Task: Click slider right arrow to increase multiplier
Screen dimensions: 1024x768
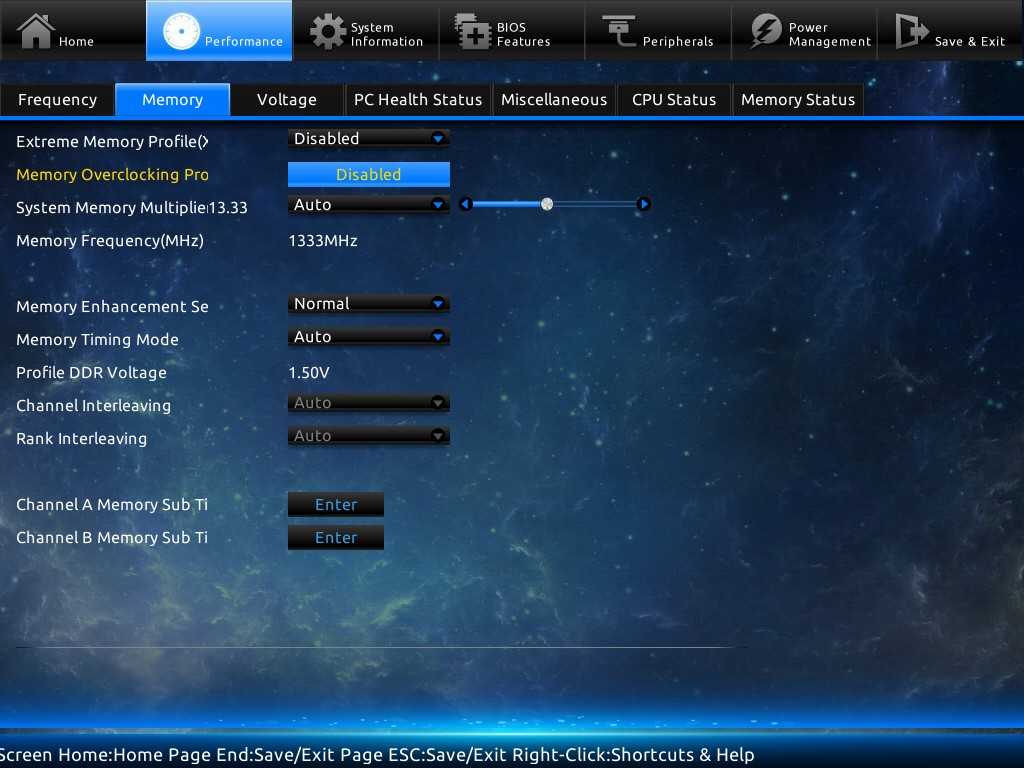Action: pos(644,204)
